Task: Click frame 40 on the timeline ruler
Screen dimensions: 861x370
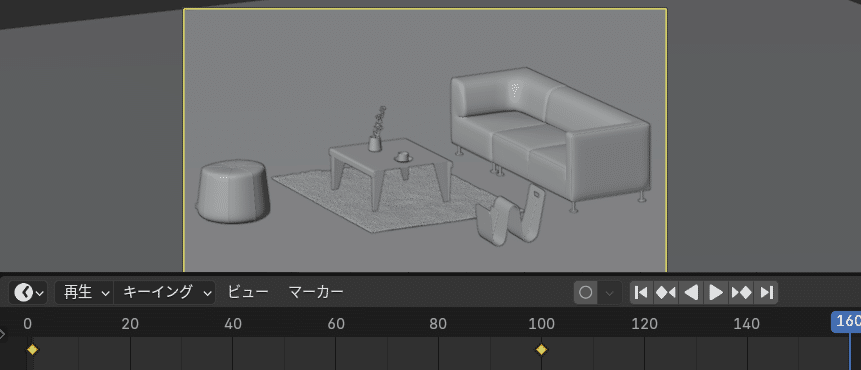Action: 233,323
